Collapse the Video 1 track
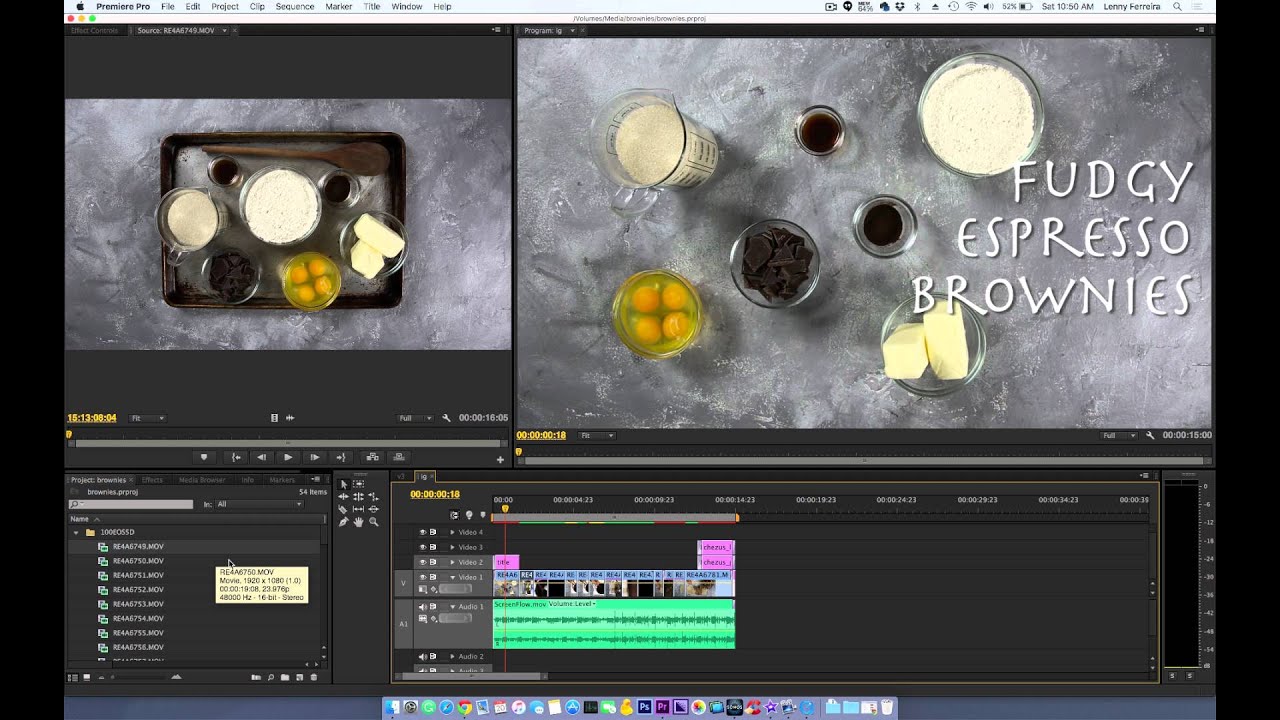This screenshot has height=720, width=1280. (452, 577)
